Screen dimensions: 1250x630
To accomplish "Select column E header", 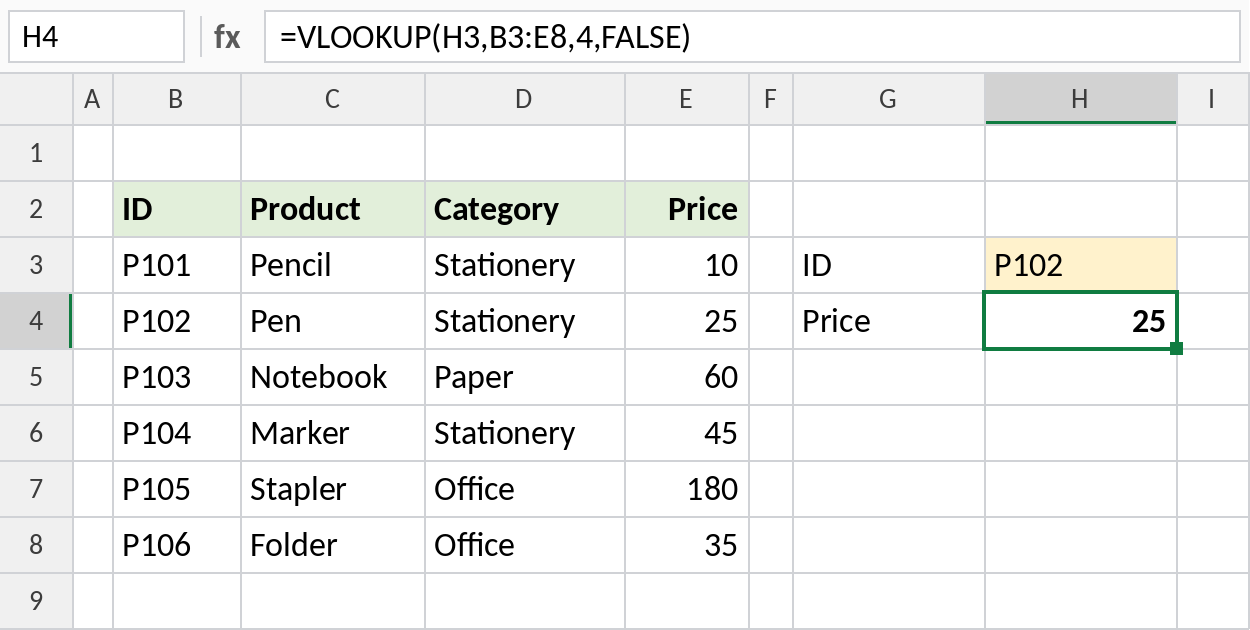I will (687, 99).
